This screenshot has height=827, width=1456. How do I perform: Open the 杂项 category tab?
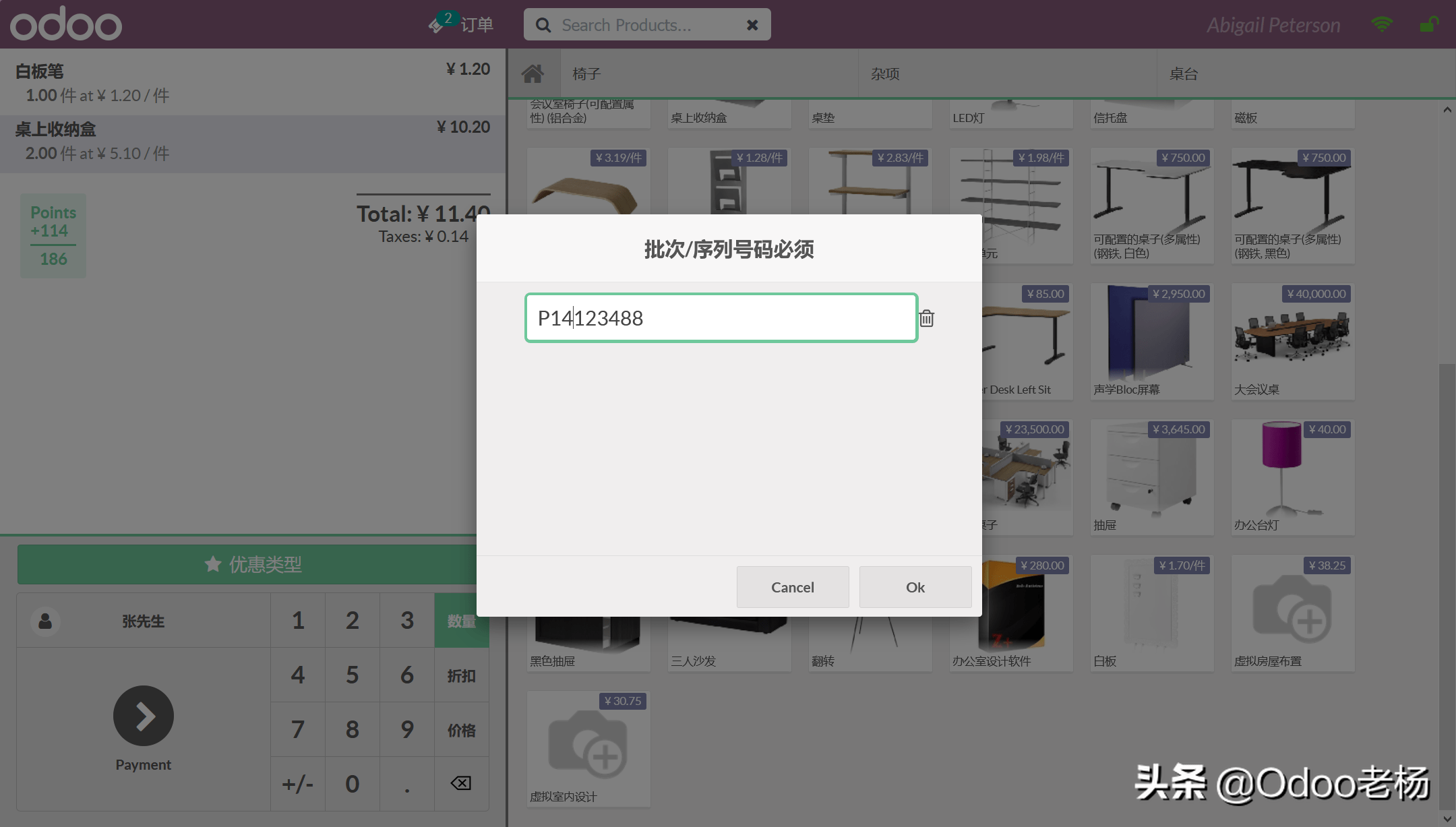click(x=885, y=73)
